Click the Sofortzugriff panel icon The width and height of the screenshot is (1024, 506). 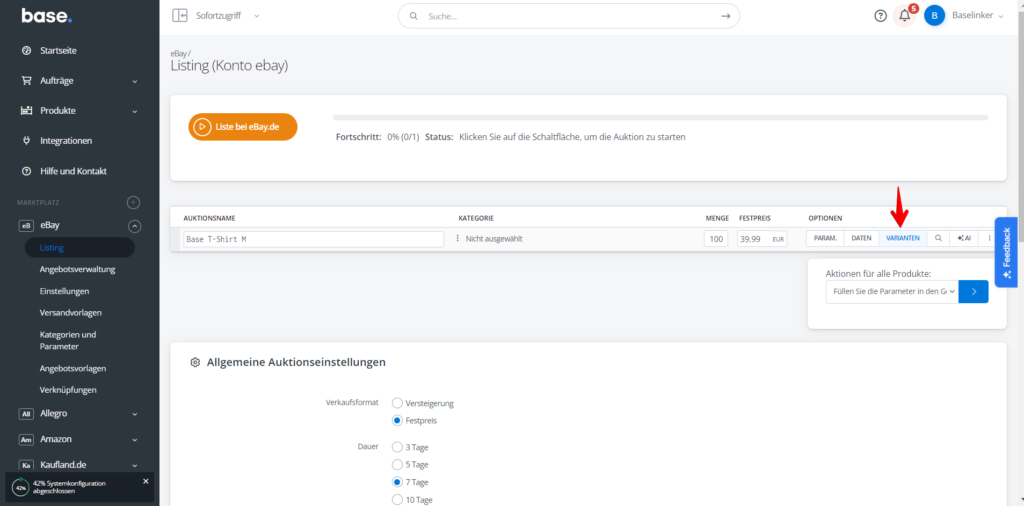point(180,16)
